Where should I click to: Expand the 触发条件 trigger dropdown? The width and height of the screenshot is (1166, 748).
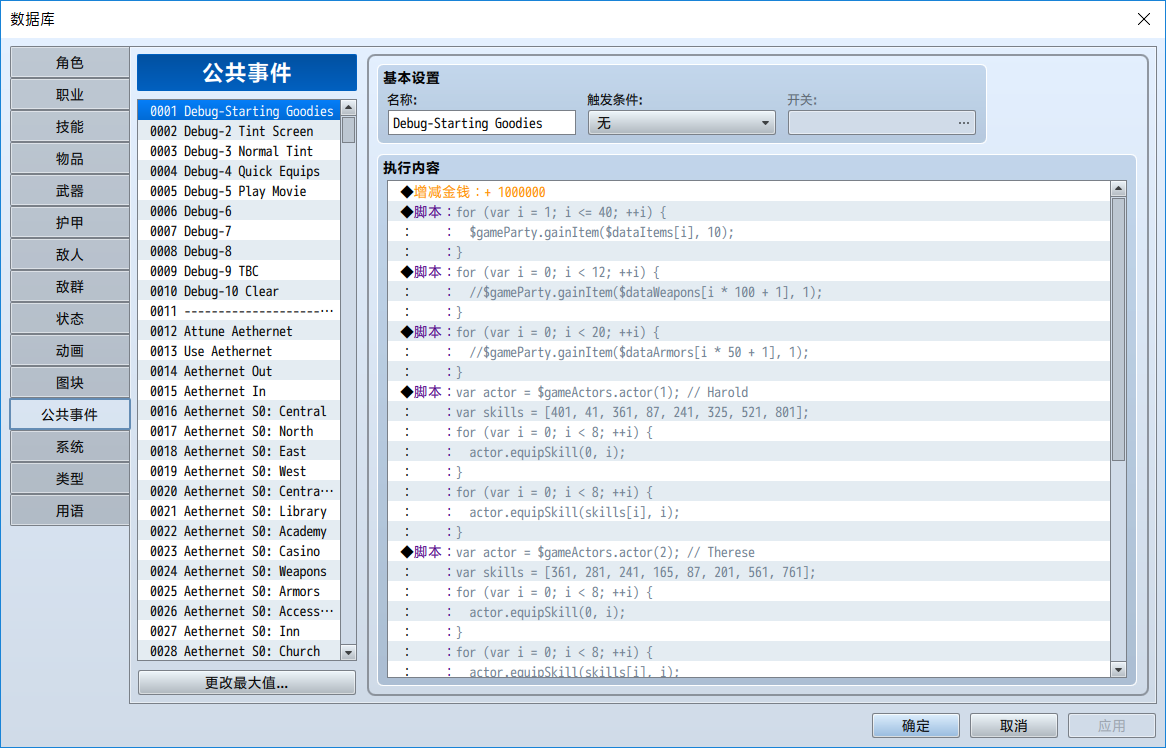pyautogui.click(x=682, y=123)
